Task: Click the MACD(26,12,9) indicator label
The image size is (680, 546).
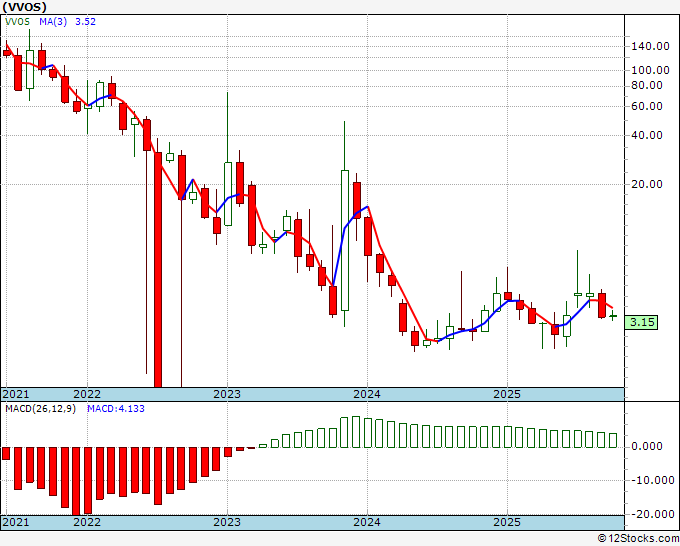Action: click(40, 409)
